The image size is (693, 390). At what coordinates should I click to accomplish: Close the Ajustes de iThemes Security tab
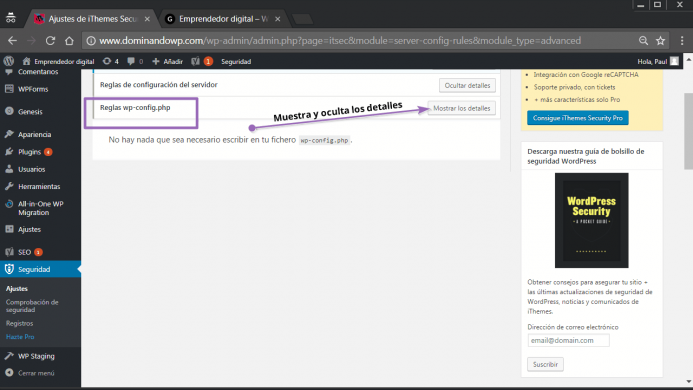coord(147,19)
